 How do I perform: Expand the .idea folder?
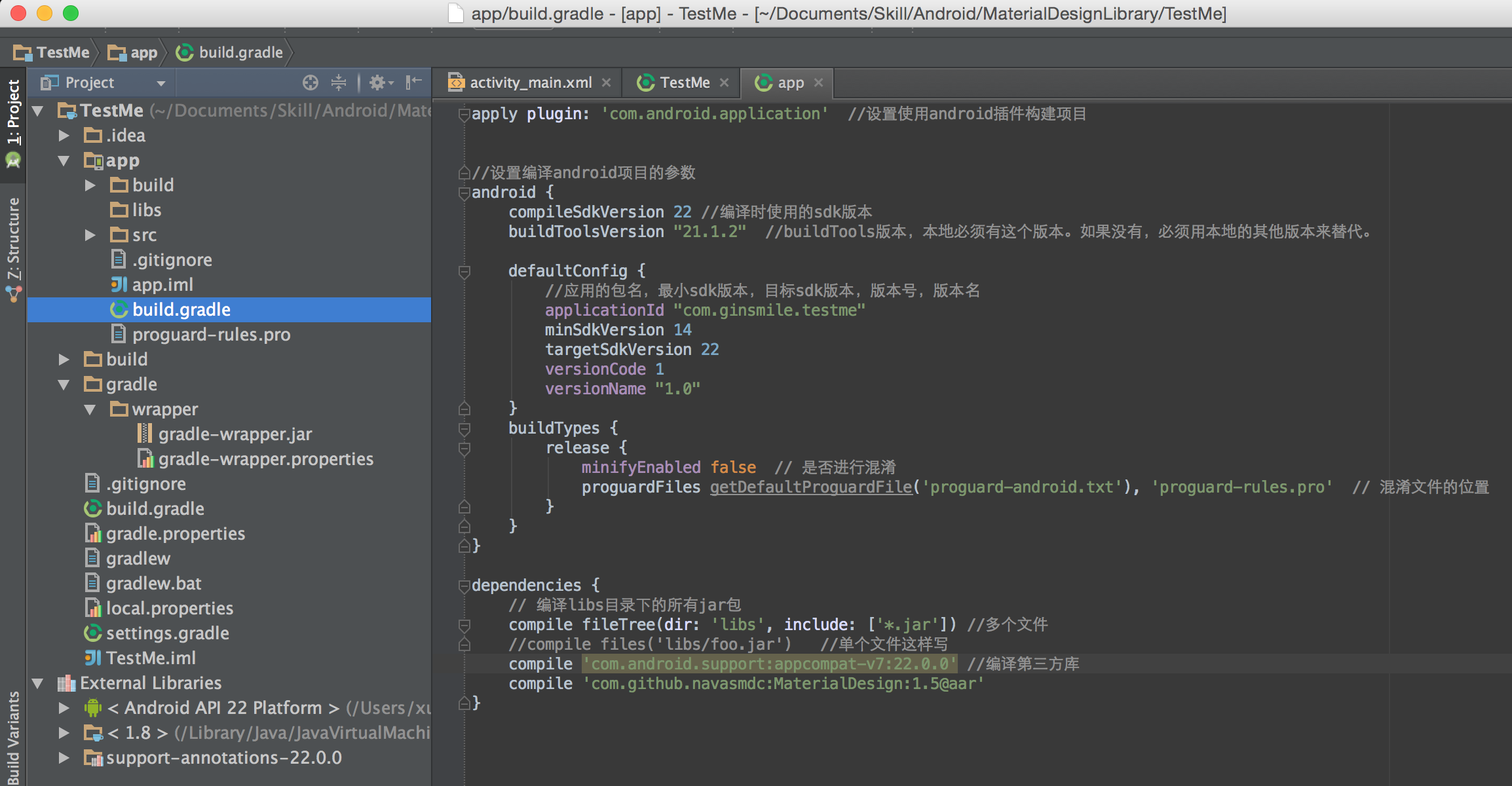pos(64,136)
